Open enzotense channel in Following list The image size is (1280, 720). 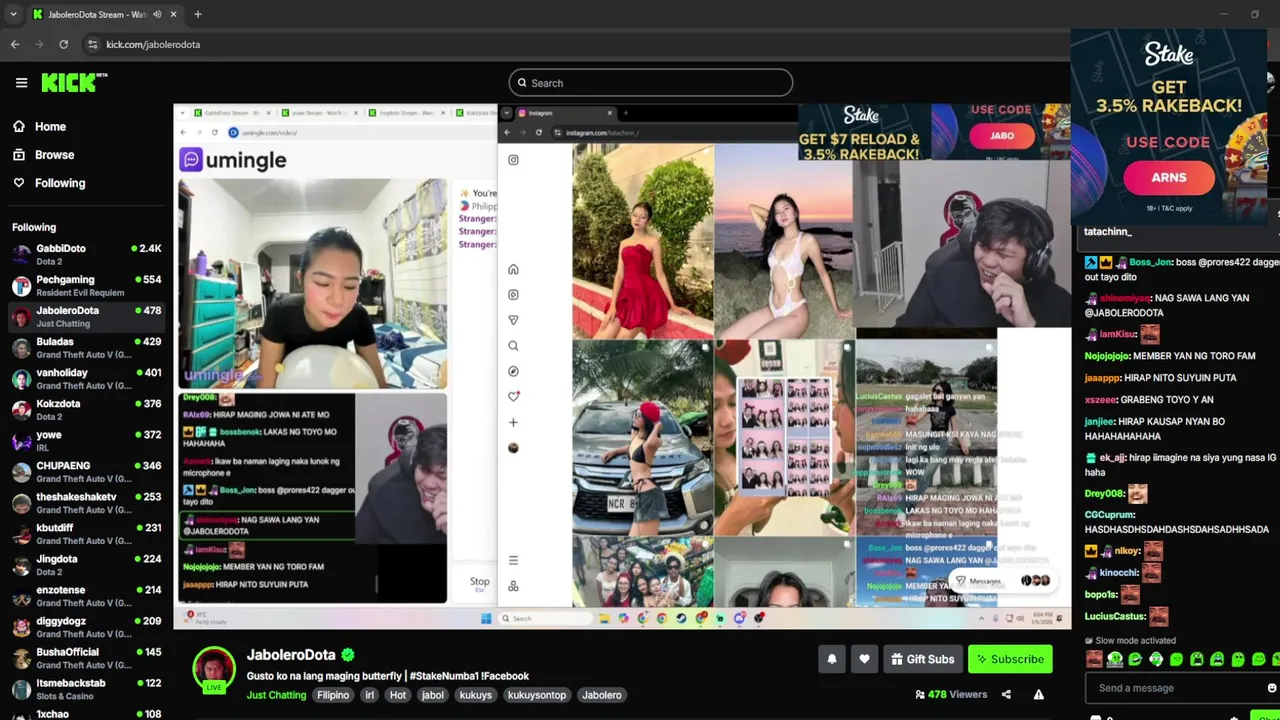click(86, 596)
